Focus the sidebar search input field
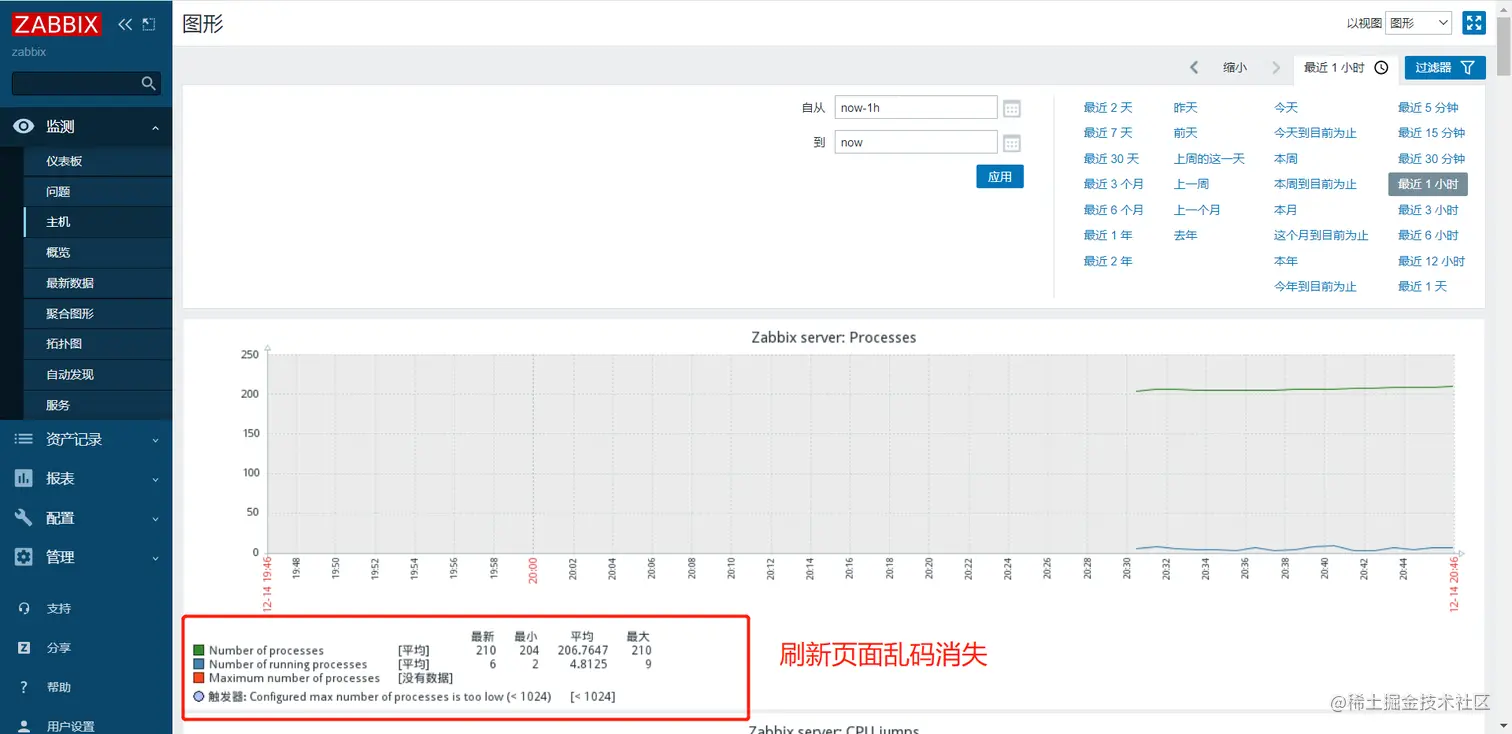Viewport: 1512px width, 734px height. coord(76,83)
